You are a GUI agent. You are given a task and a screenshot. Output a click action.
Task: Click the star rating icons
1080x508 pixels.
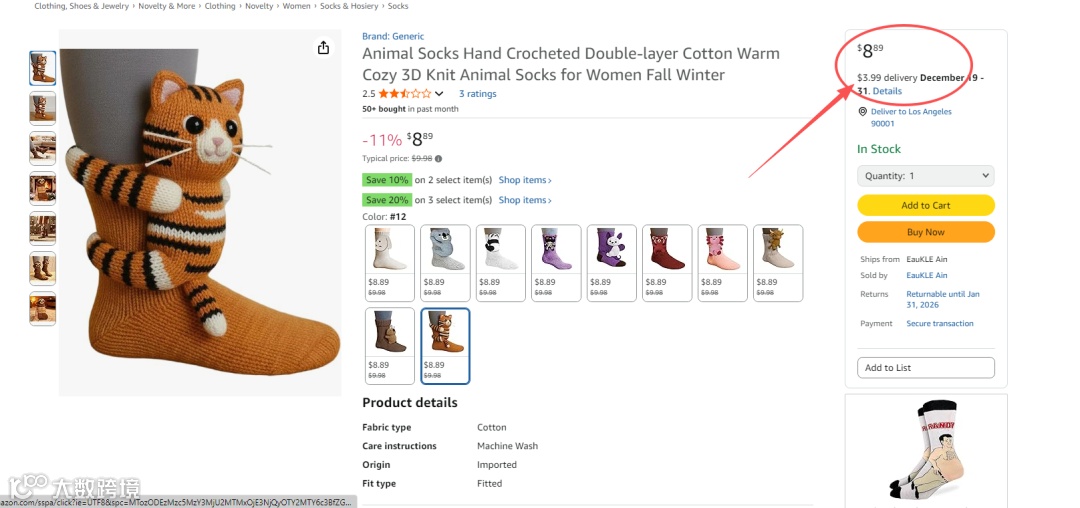(x=404, y=94)
